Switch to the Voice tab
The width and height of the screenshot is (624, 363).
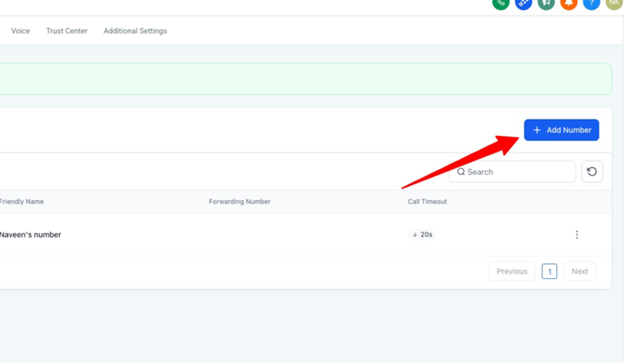20,31
